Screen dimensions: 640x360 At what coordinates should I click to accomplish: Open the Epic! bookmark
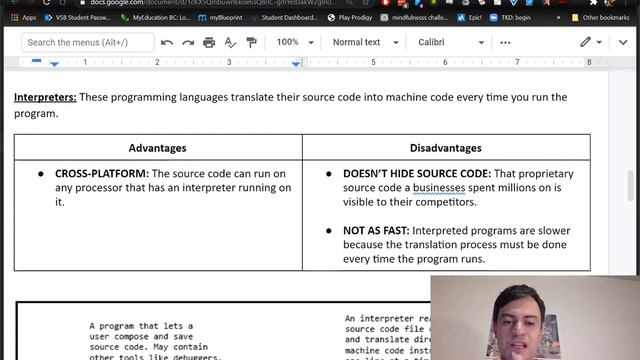pos(469,18)
